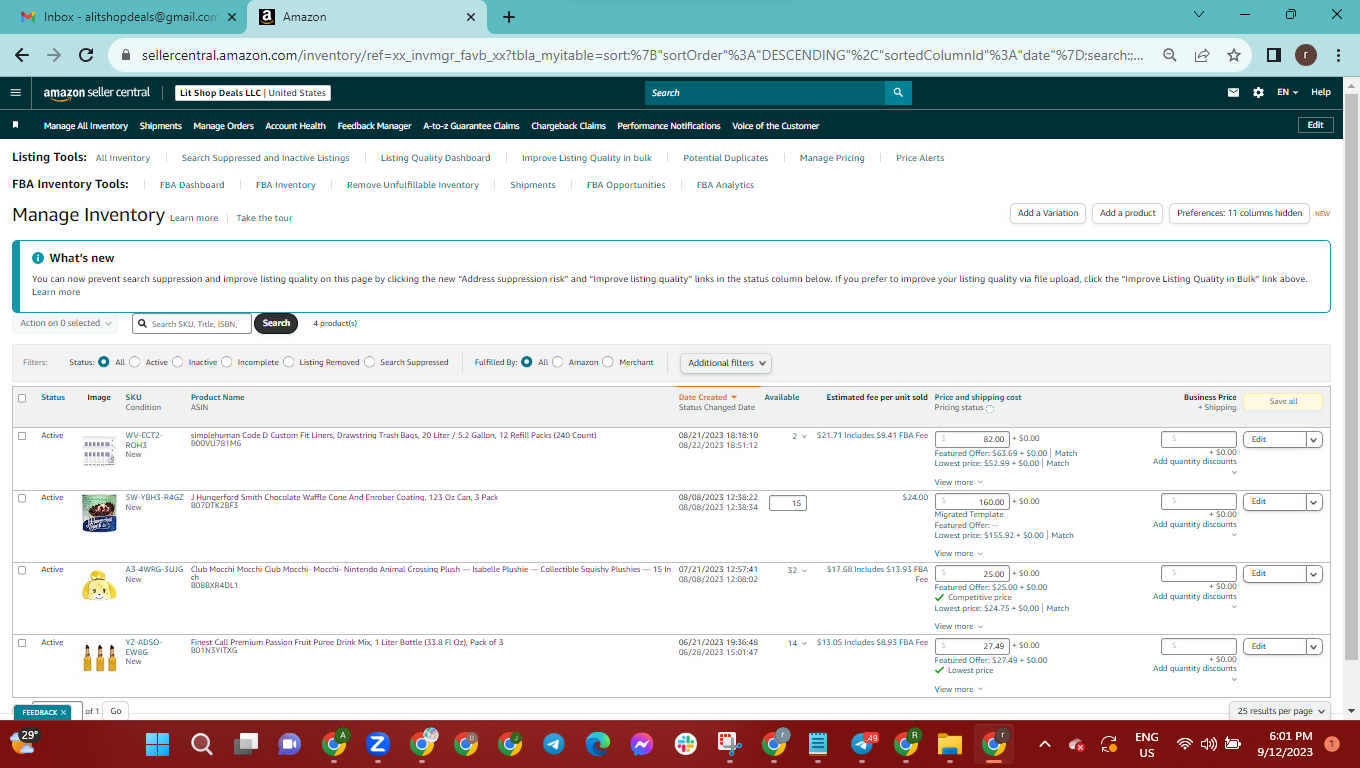Click the Chrome reload page icon
The height and width of the screenshot is (768, 1360).
(x=86, y=55)
